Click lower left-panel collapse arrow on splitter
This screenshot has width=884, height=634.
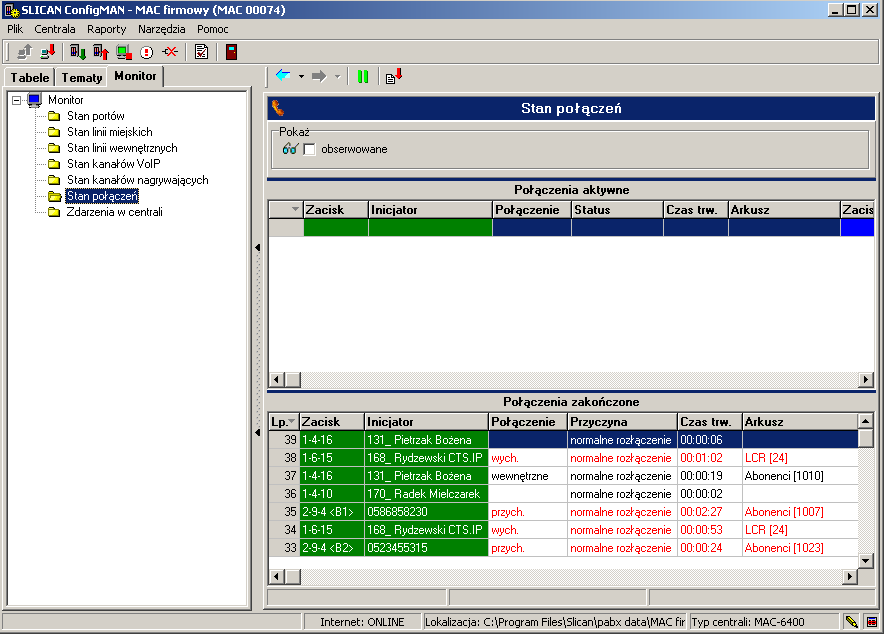click(x=258, y=433)
